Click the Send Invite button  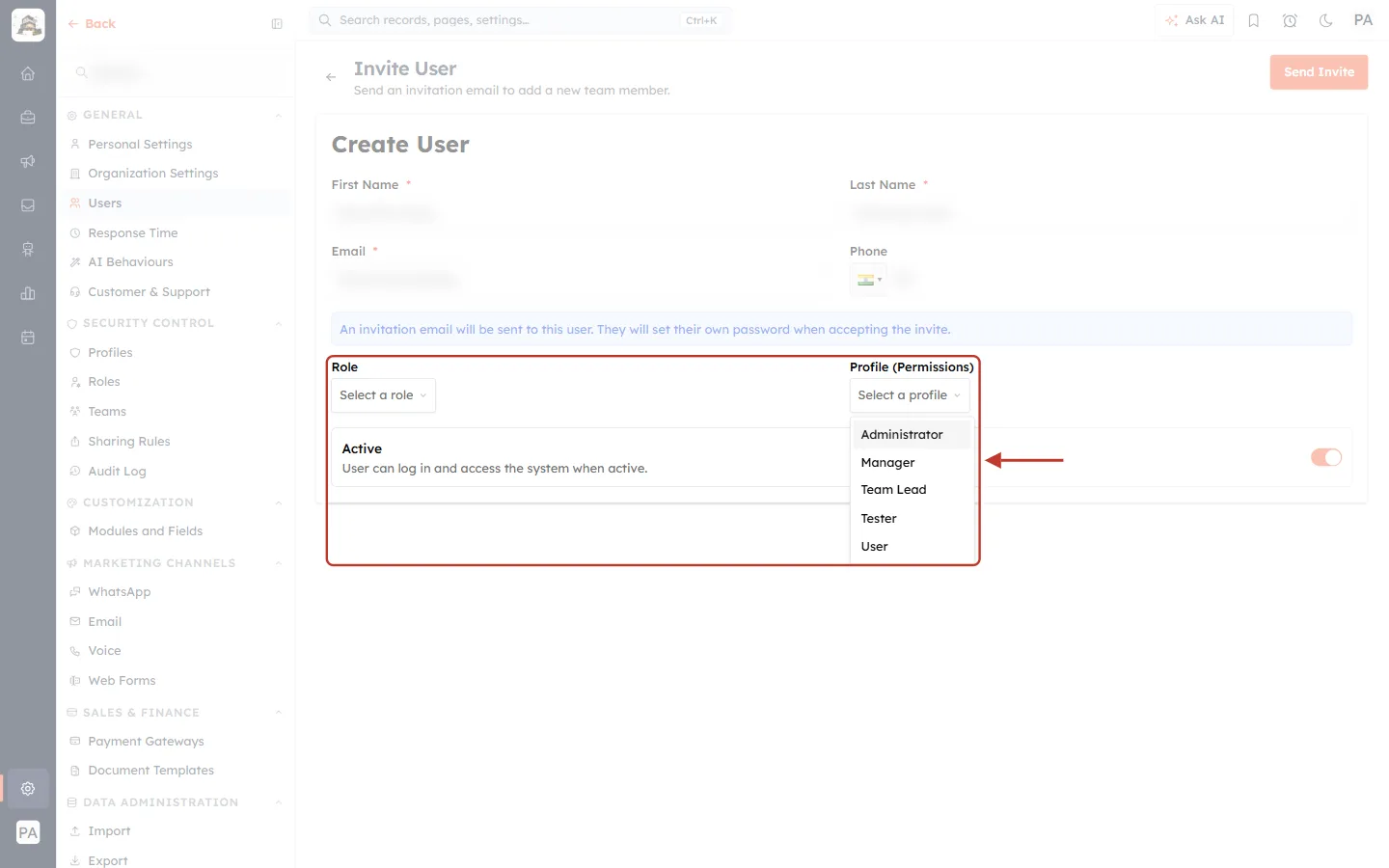[x=1319, y=72]
